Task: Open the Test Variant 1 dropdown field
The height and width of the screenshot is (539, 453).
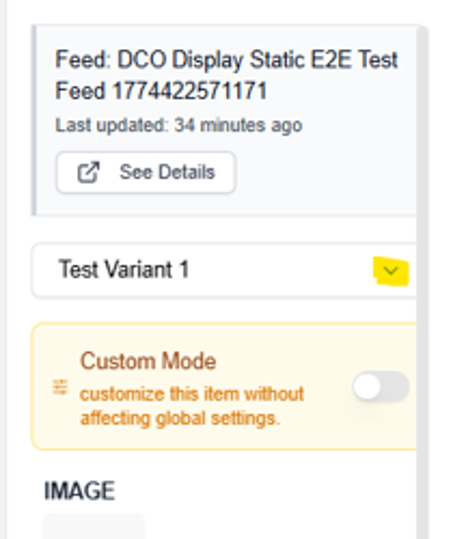Action: 224,271
